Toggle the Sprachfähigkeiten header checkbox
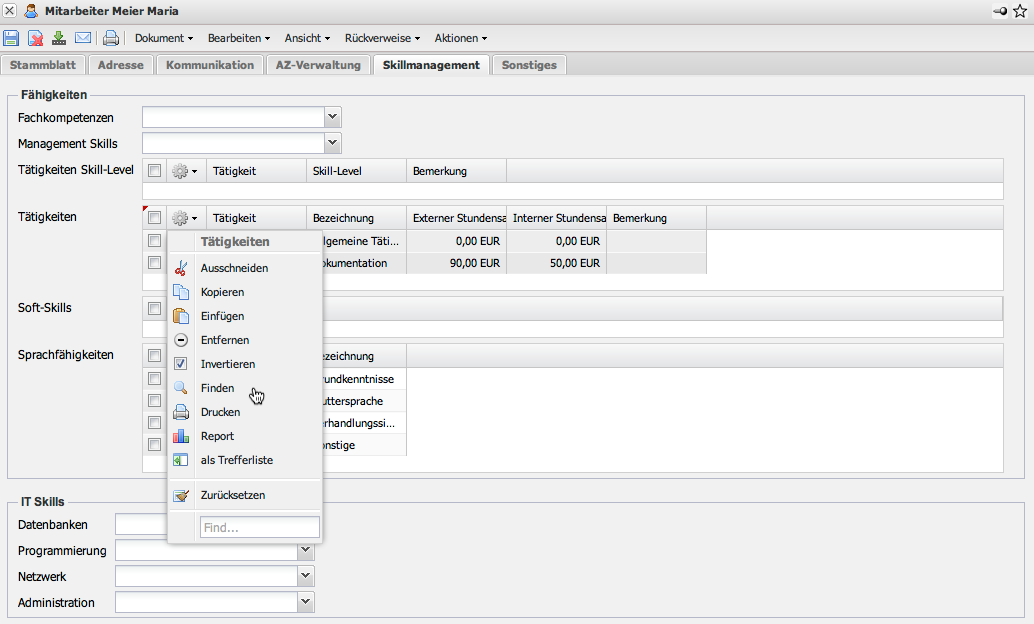This screenshot has width=1034, height=624. (154, 356)
